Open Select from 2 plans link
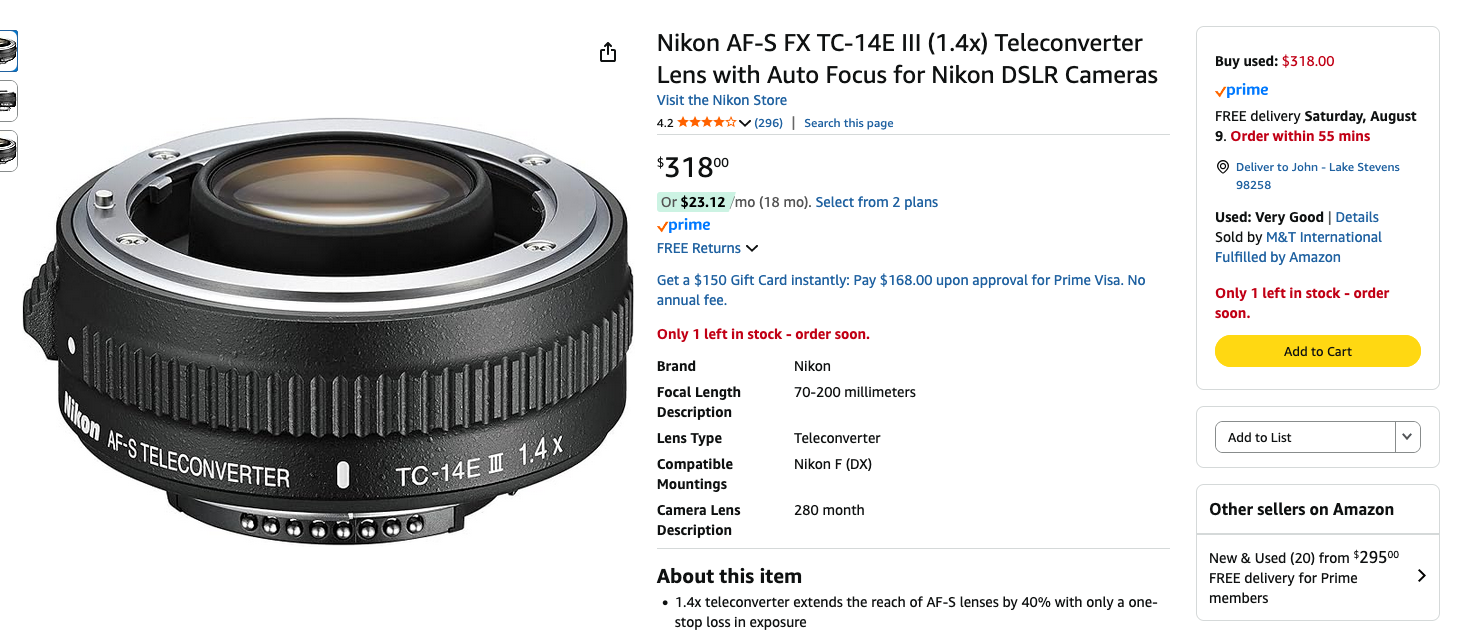This screenshot has height=636, width=1470. pyautogui.click(x=876, y=202)
